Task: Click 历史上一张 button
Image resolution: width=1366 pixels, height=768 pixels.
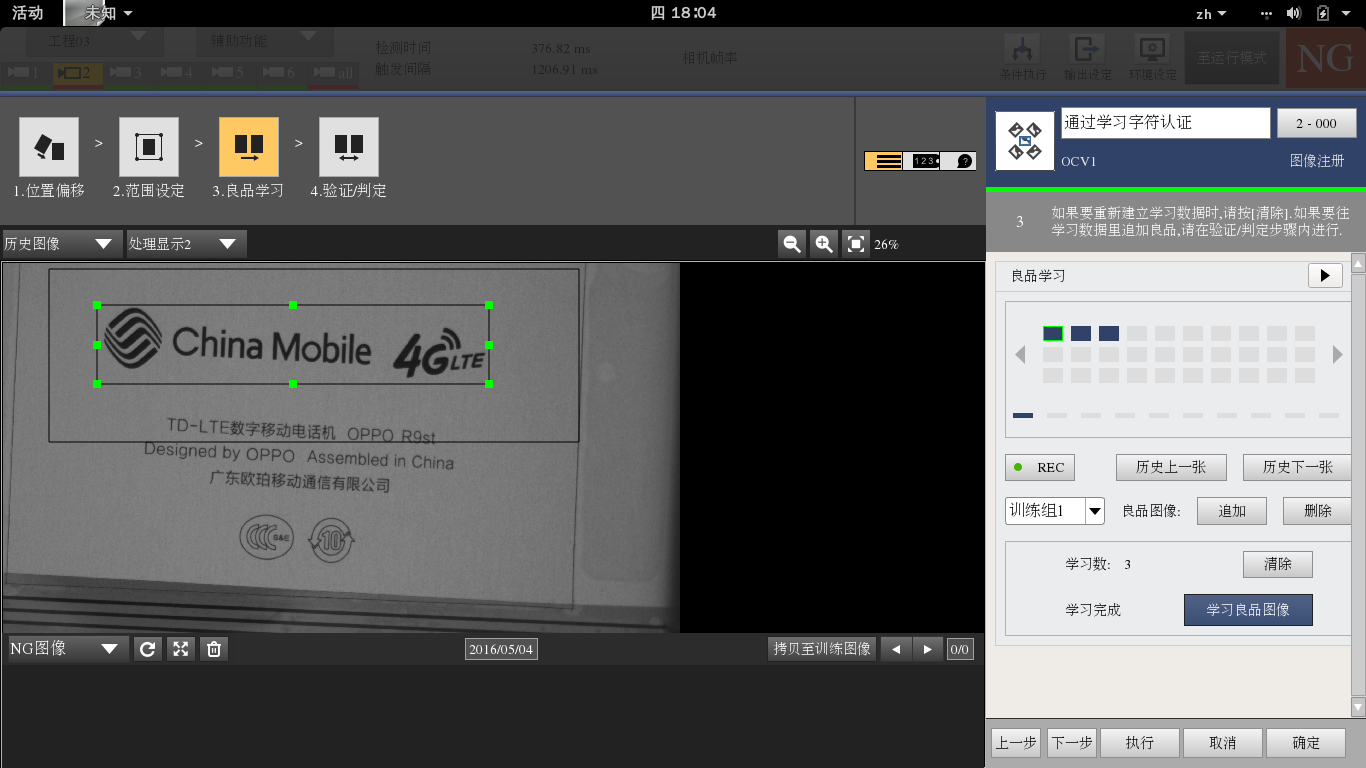Action: pyautogui.click(x=1171, y=467)
